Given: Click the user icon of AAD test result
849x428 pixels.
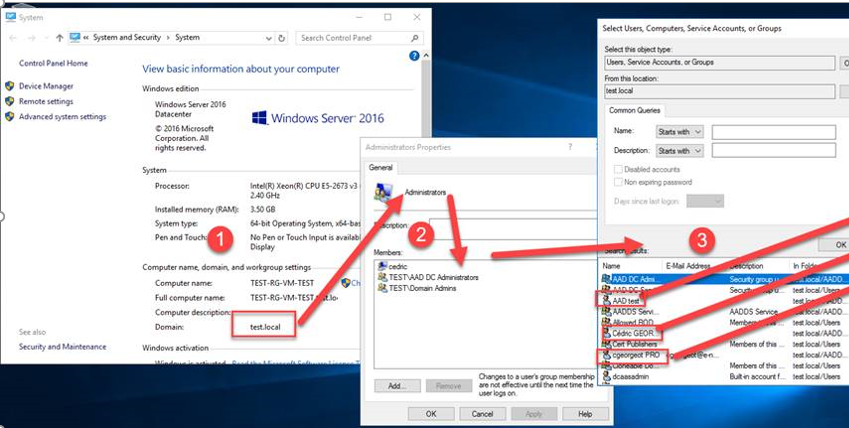Looking at the screenshot, I should pos(606,300).
